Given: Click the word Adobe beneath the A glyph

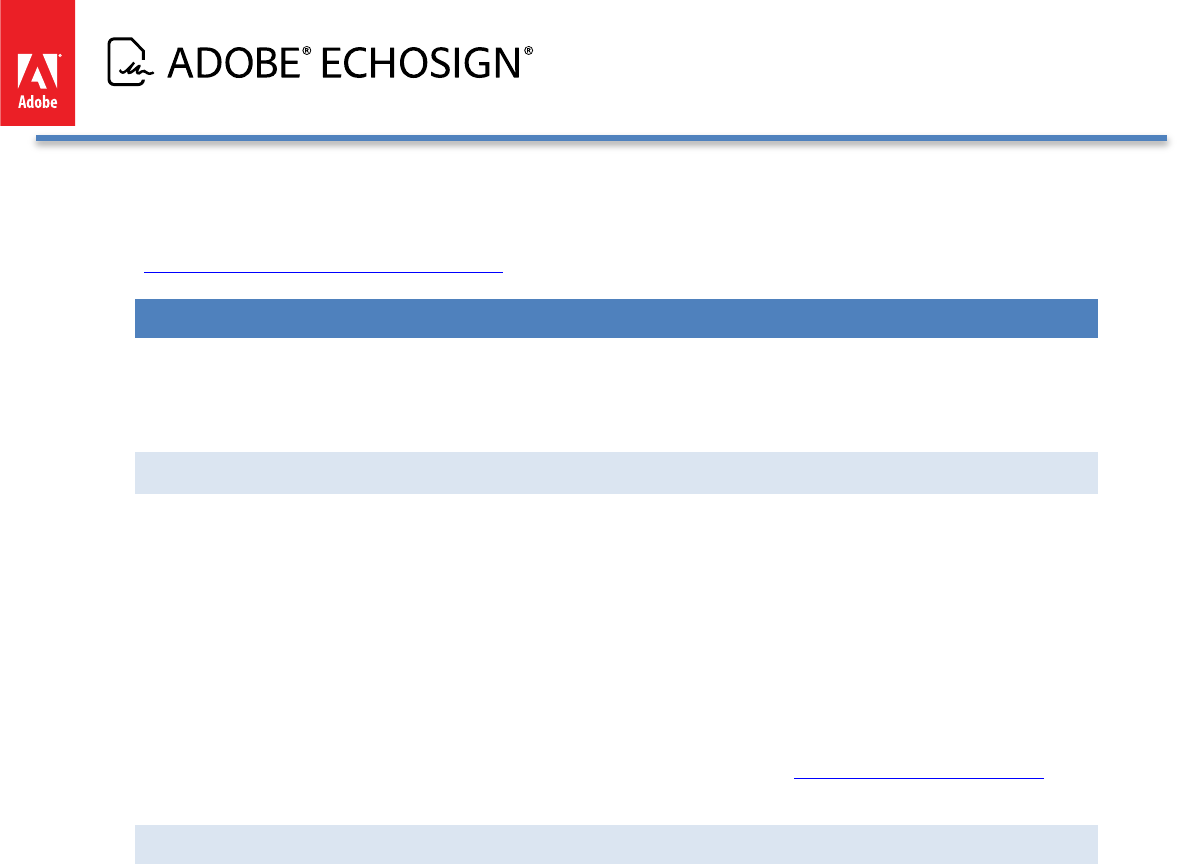Looking at the screenshot, I should click(x=38, y=102).
